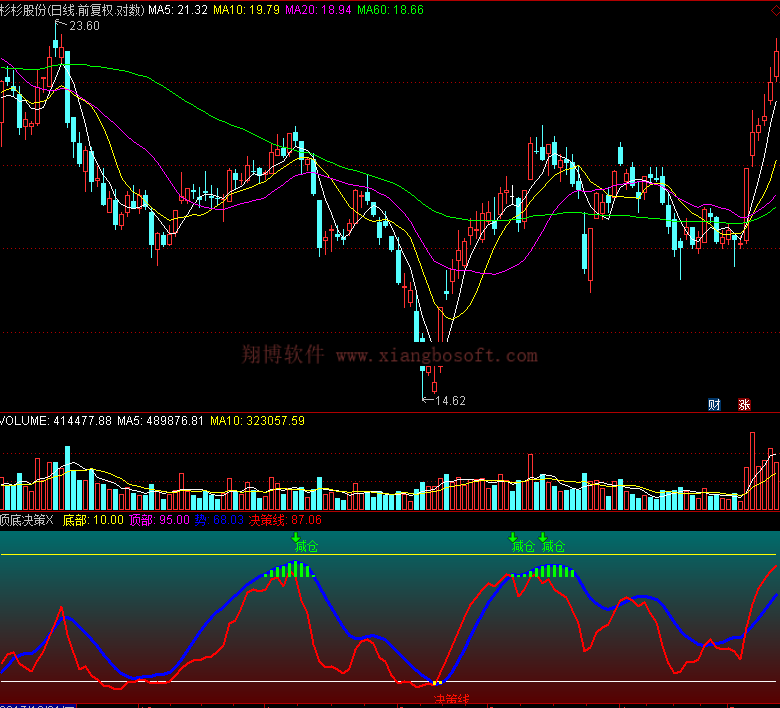
Task: Click the T marker near the 14.62 low
Action: (438, 370)
